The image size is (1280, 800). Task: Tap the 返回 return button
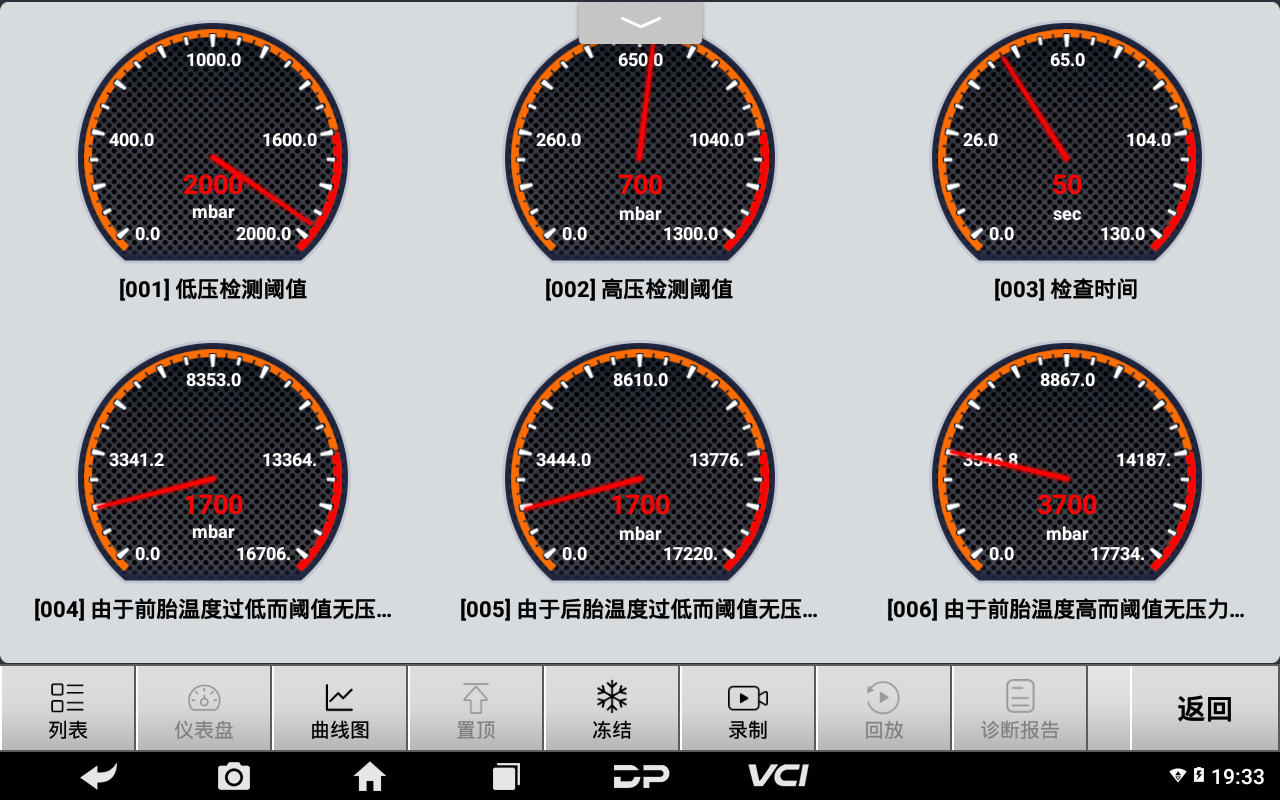pos(1204,709)
